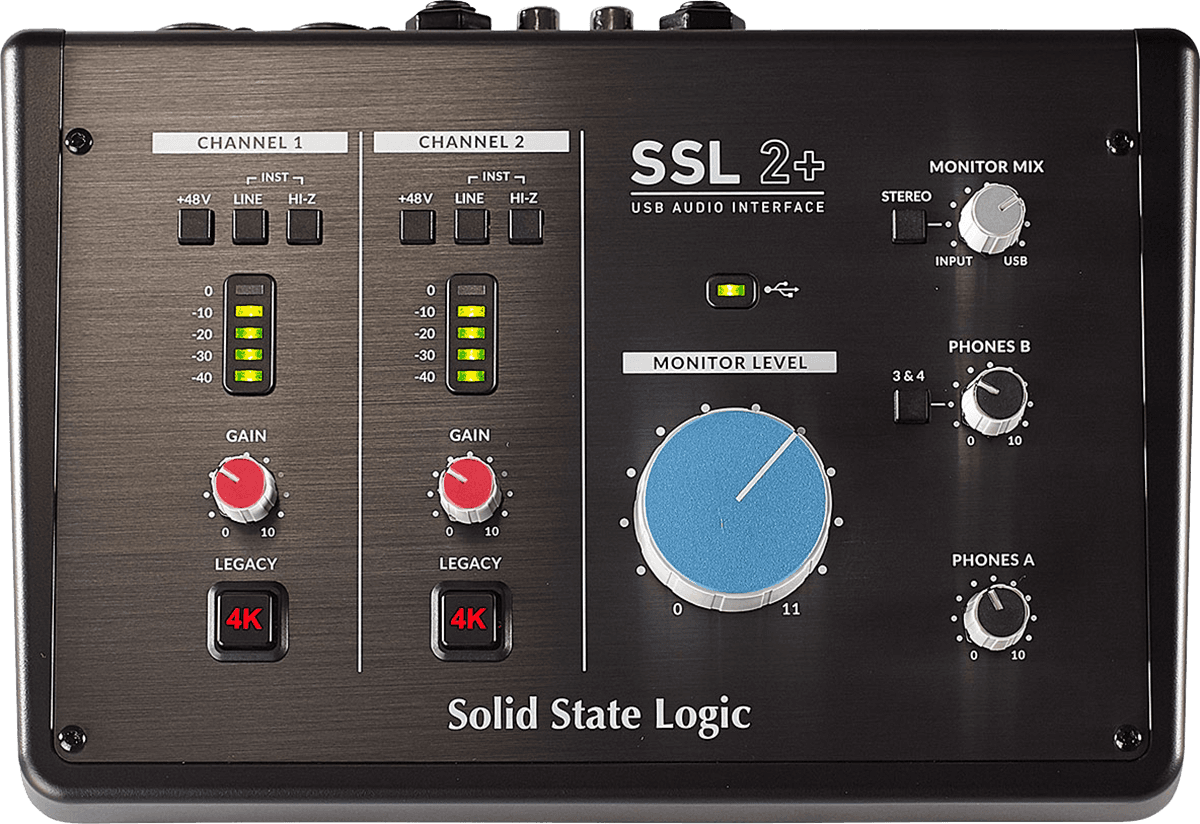Click the USB trident symbol icon
Screen dimensions: 1200x824
point(781,291)
